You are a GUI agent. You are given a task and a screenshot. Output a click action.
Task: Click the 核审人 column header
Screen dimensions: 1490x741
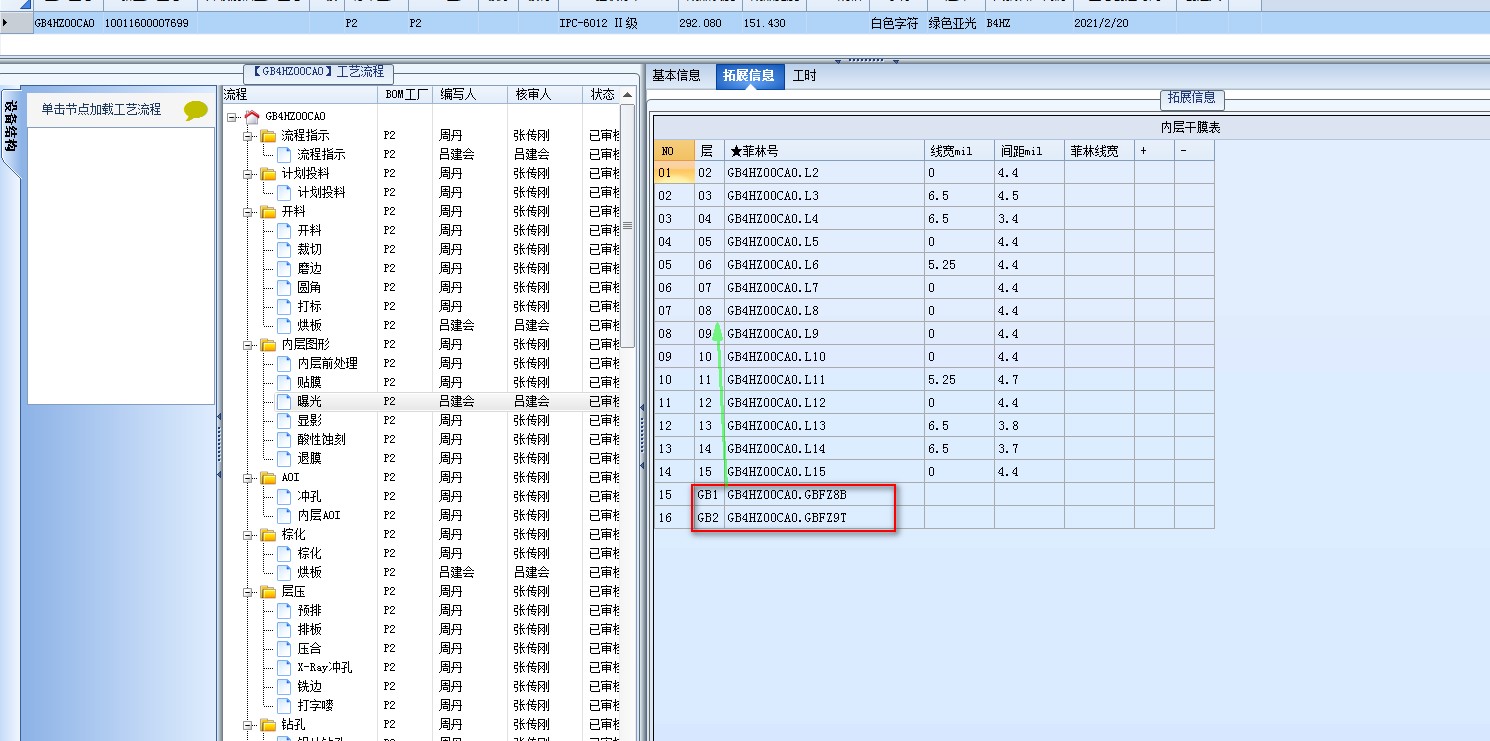click(x=545, y=95)
